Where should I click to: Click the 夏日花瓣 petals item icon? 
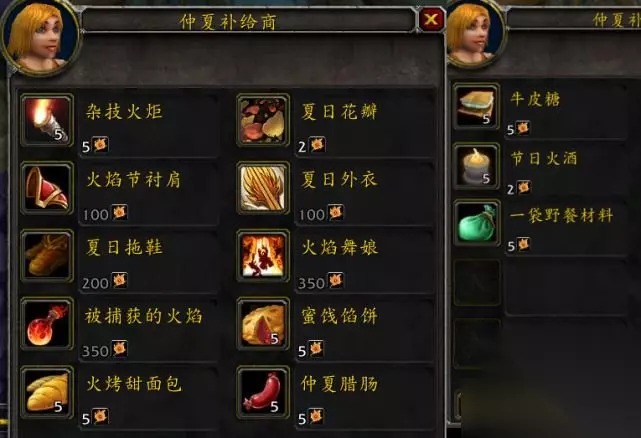click(x=263, y=120)
